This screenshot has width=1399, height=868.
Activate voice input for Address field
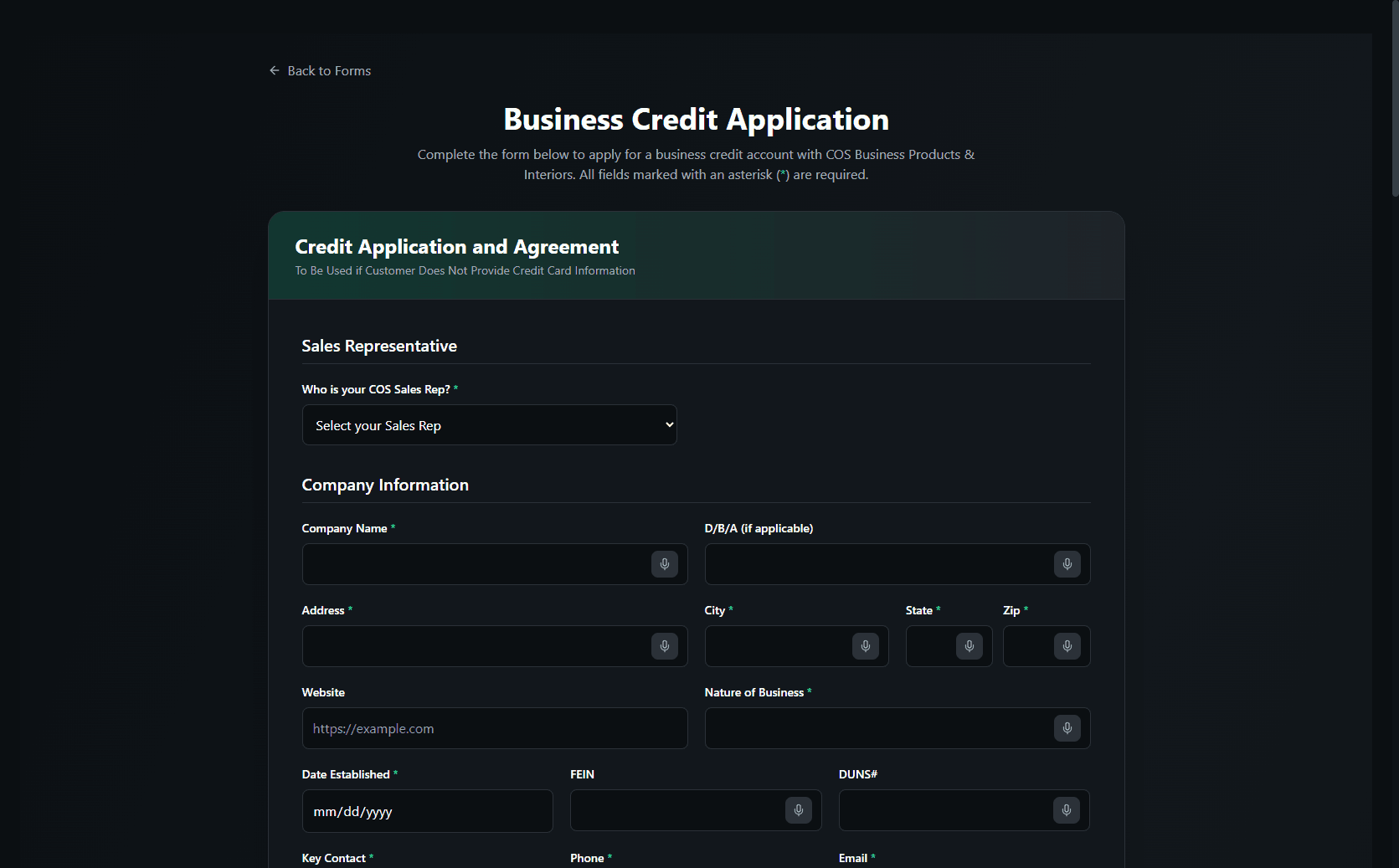(664, 646)
